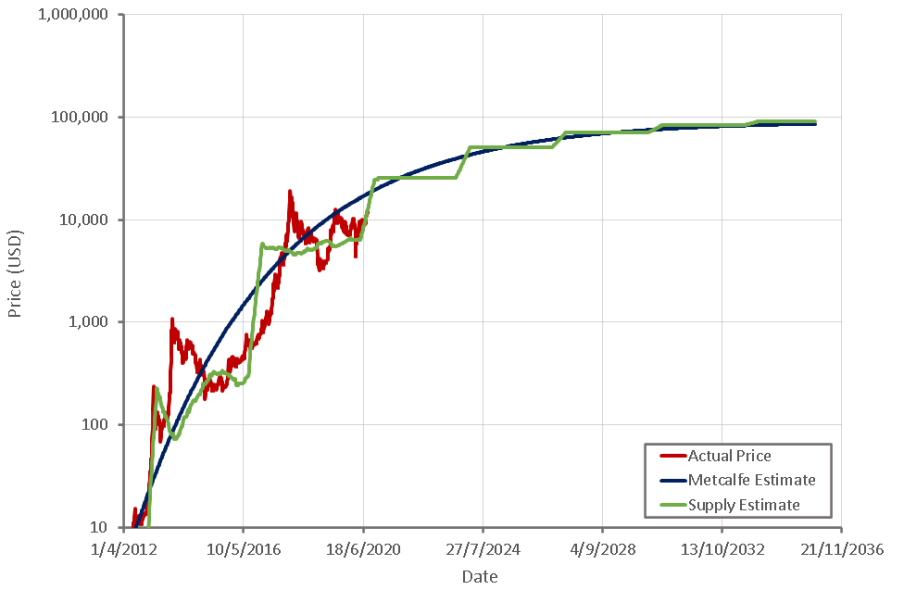Click the 1,000 y-axis label
Viewport: 904px width, 590px height.
pos(88,322)
